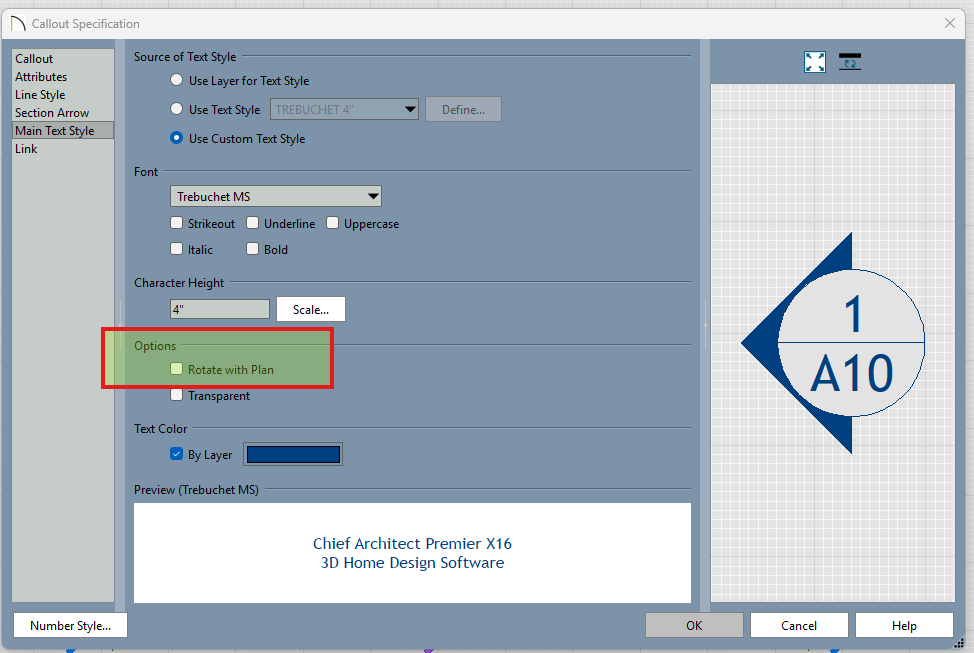The height and width of the screenshot is (653, 974).
Task: Expand the TREBUCHET 4" text style dropdown
Action: coord(344,110)
